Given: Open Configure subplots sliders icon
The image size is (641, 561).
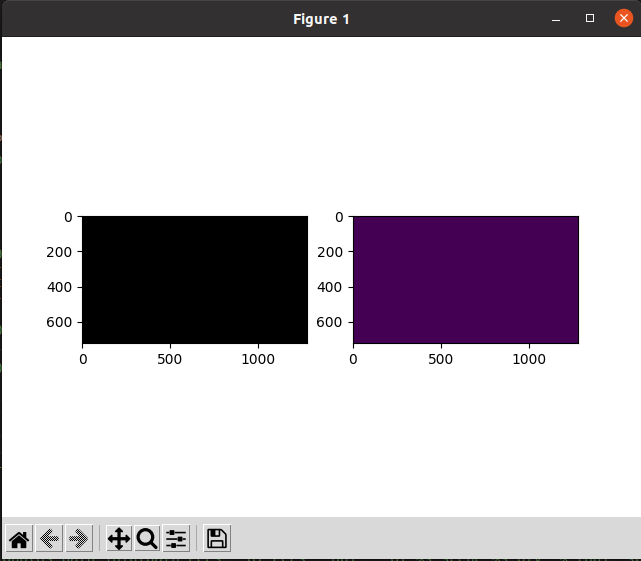Looking at the screenshot, I should 176,539.
